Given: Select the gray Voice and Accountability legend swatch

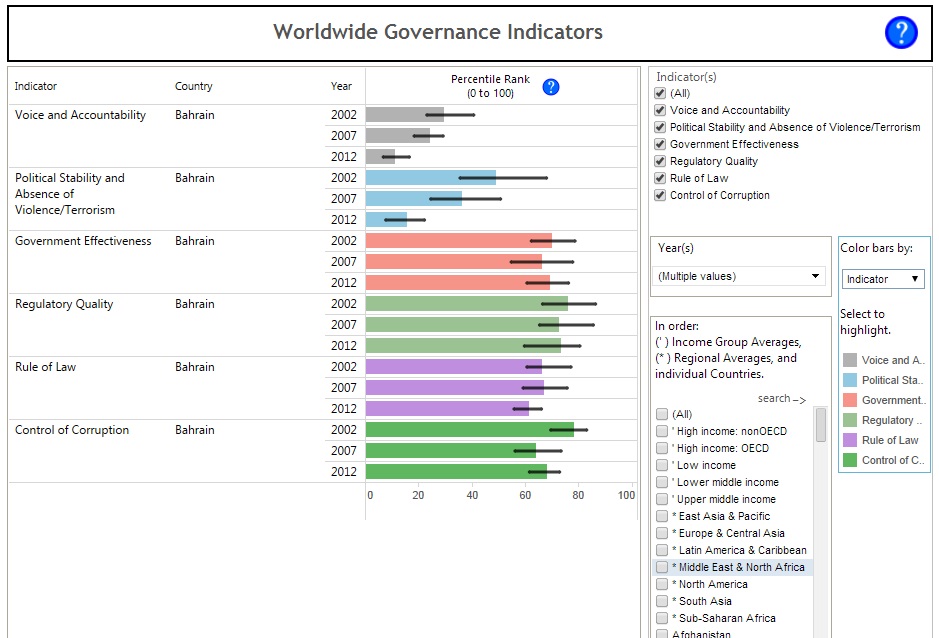Looking at the screenshot, I should click(x=850, y=360).
